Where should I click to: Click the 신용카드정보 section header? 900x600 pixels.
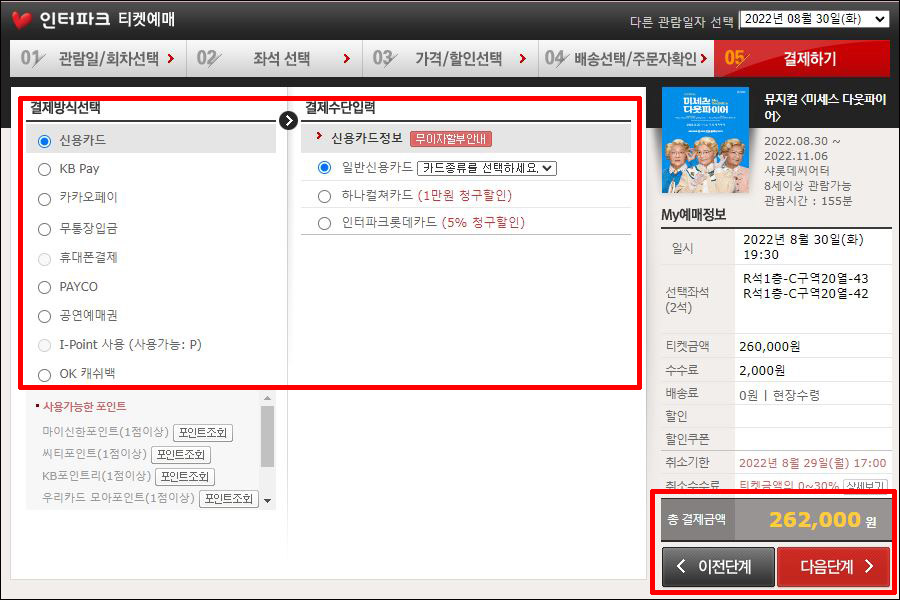click(x=367, y=138)
